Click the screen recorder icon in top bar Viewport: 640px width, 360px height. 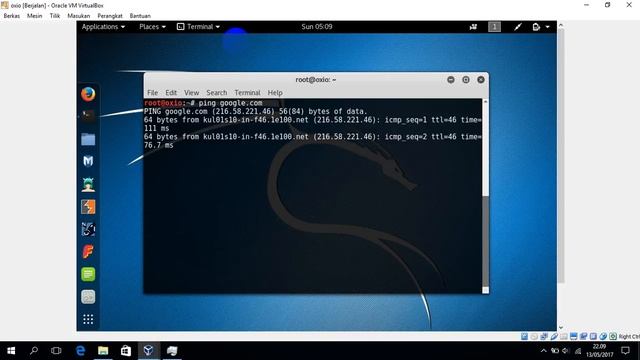click(473, 27)
